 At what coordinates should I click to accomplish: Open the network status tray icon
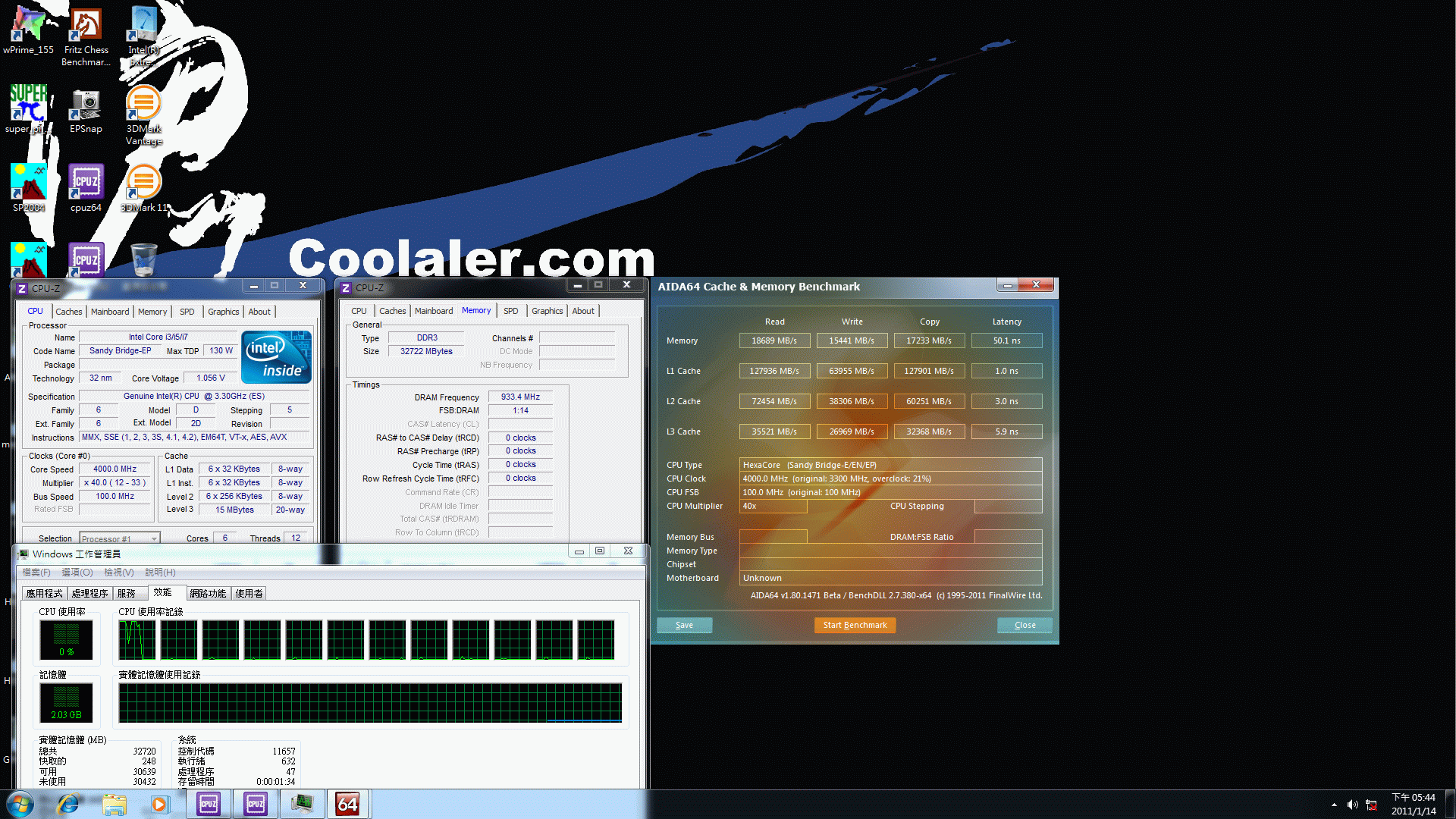coord(1371,805)
